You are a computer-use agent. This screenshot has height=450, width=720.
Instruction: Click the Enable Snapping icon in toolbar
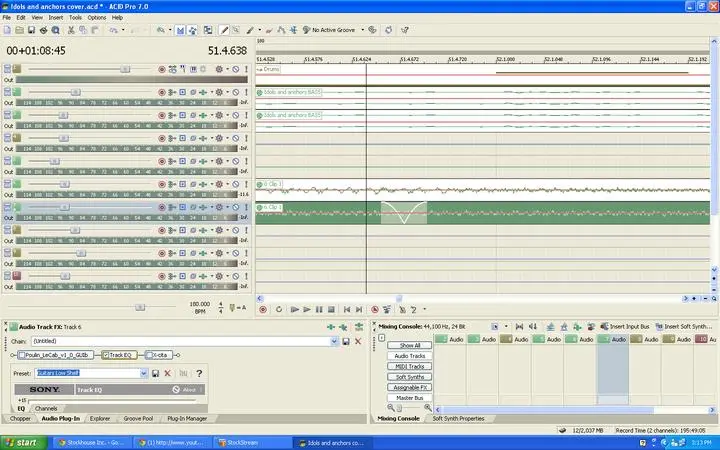point(180,30)
